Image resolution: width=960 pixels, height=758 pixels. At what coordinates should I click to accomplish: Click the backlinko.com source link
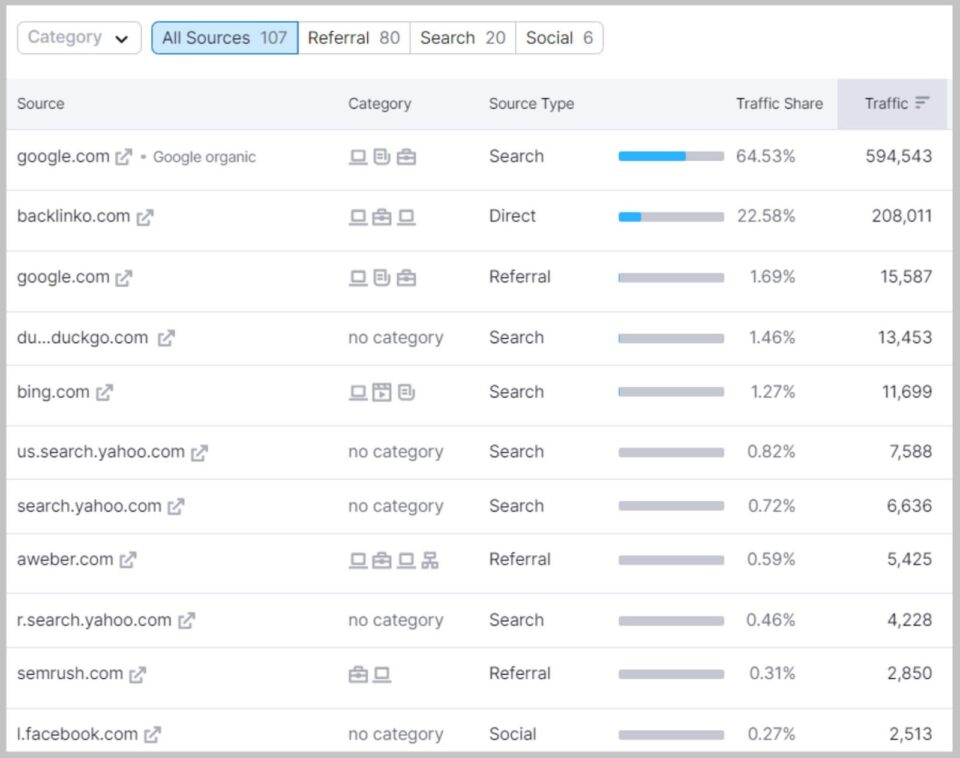pos(69,215)
